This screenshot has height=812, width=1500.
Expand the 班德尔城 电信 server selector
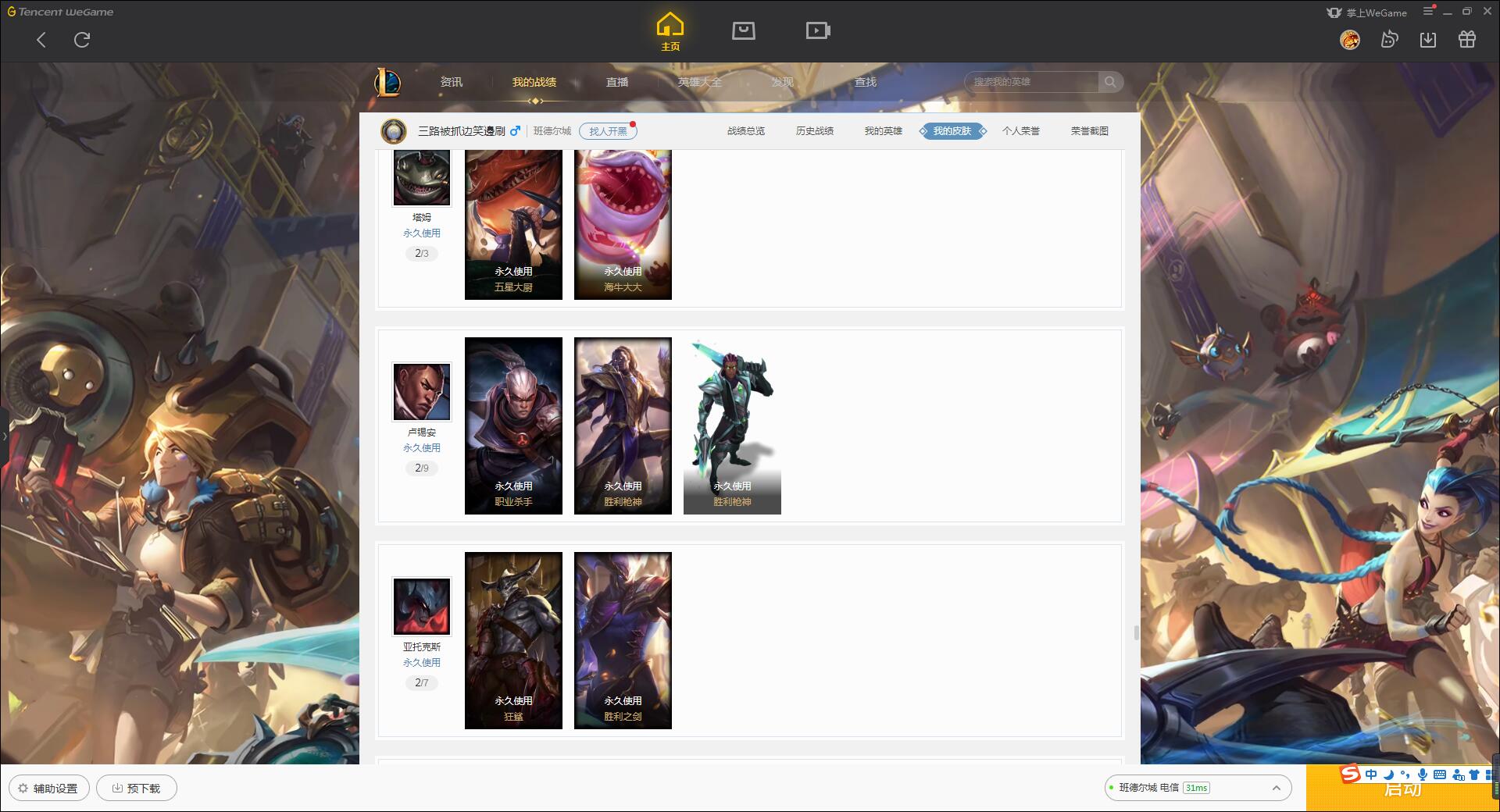pos(1197,788)
